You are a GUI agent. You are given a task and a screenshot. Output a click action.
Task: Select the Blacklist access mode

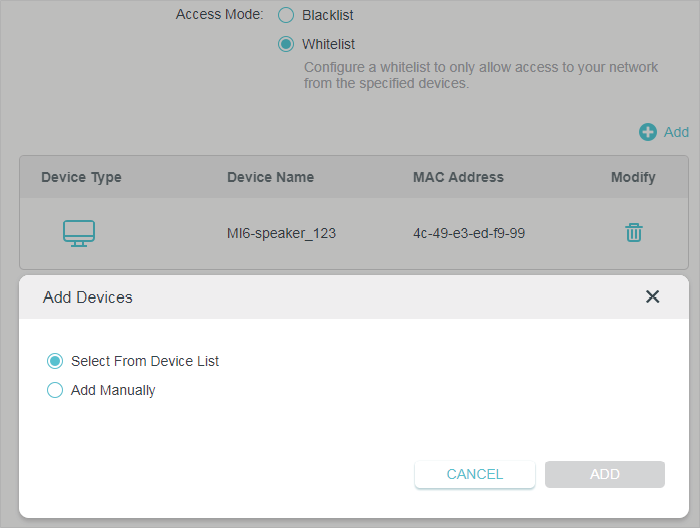(x=286, y=15)
